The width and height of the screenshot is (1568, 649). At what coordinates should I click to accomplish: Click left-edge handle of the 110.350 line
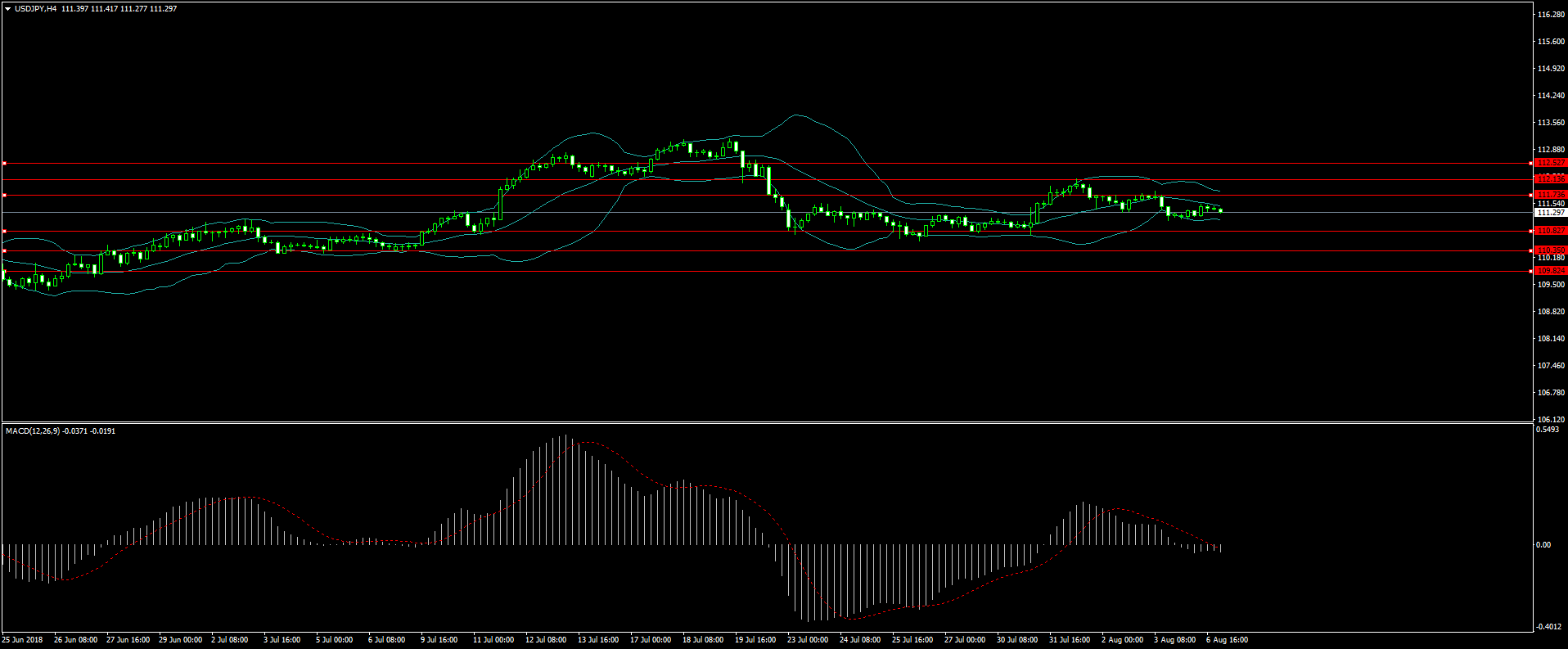coord(4,251)
